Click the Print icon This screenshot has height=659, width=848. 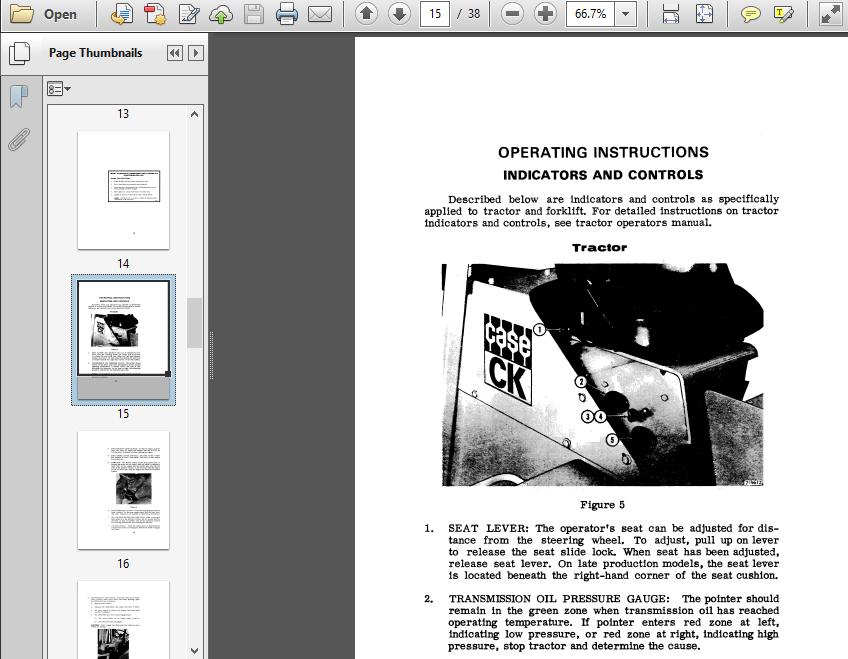tap(287, 14)
